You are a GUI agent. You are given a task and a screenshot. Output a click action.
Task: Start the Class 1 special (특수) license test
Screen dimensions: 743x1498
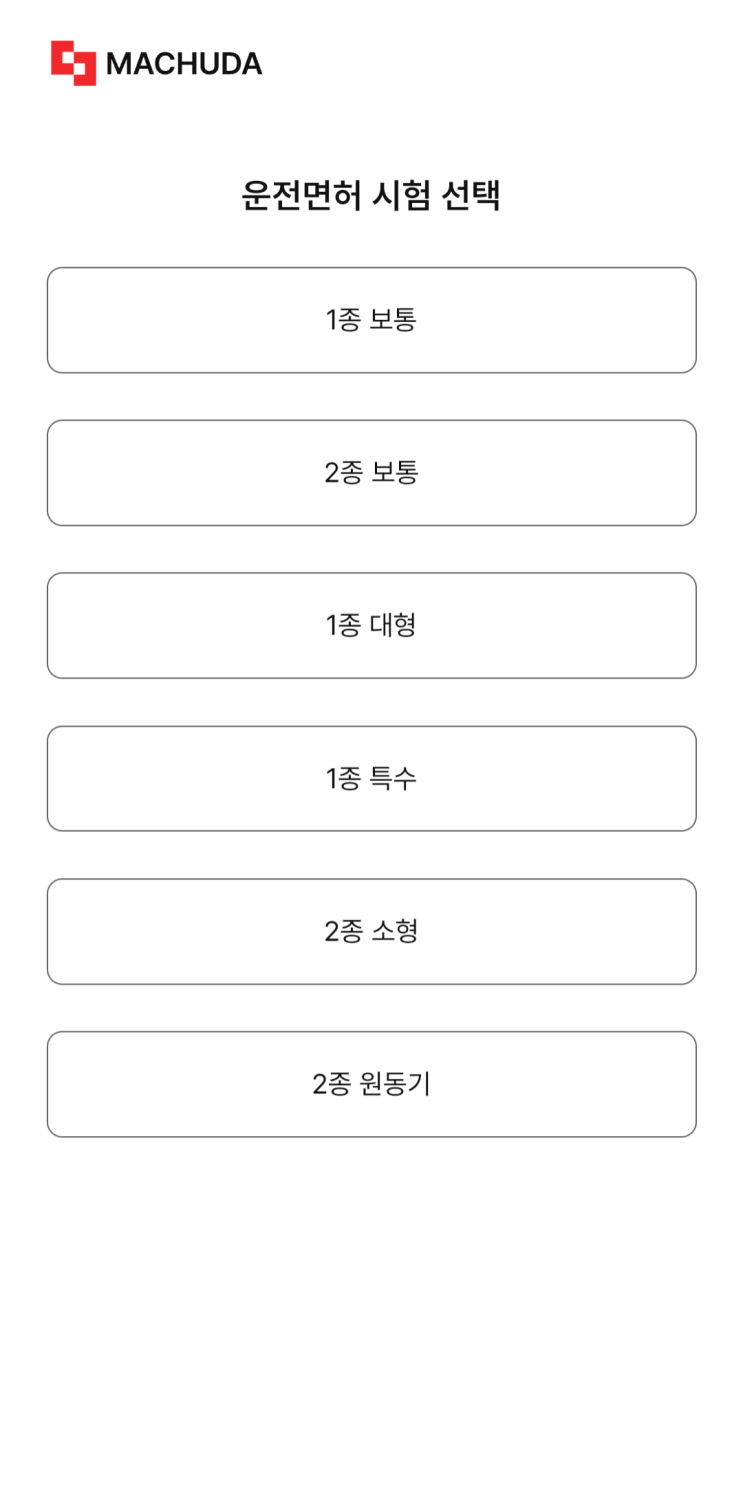point(371,779)
